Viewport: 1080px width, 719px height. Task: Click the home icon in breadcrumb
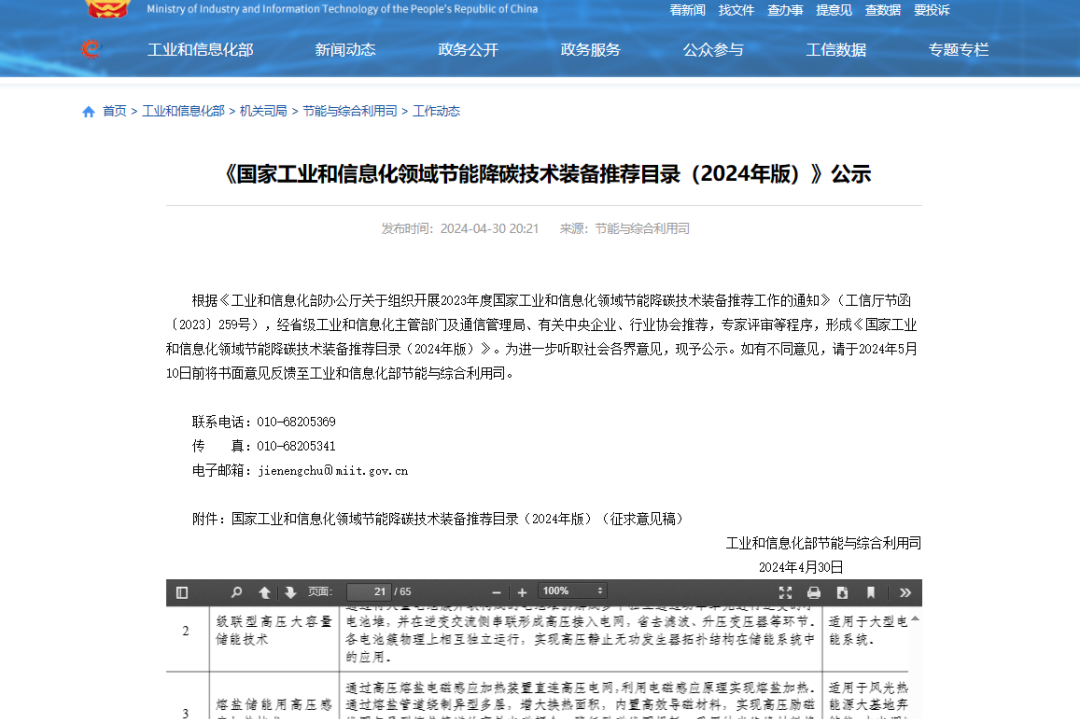pyautogui.click(x=88, y=112)
